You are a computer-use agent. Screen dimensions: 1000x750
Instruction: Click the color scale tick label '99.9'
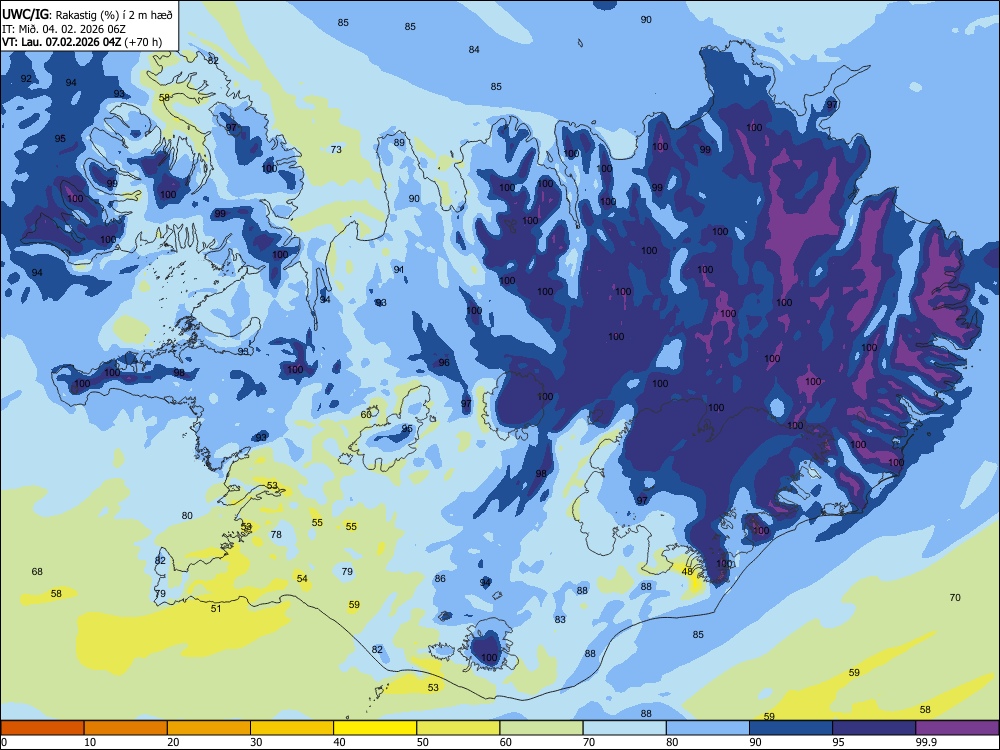925,742
